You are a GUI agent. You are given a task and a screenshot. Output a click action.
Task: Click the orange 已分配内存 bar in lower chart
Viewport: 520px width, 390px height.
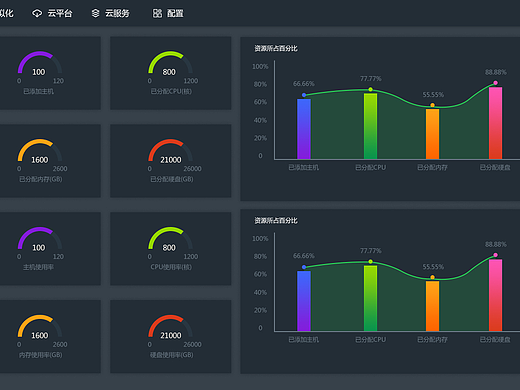pos(432,306)
